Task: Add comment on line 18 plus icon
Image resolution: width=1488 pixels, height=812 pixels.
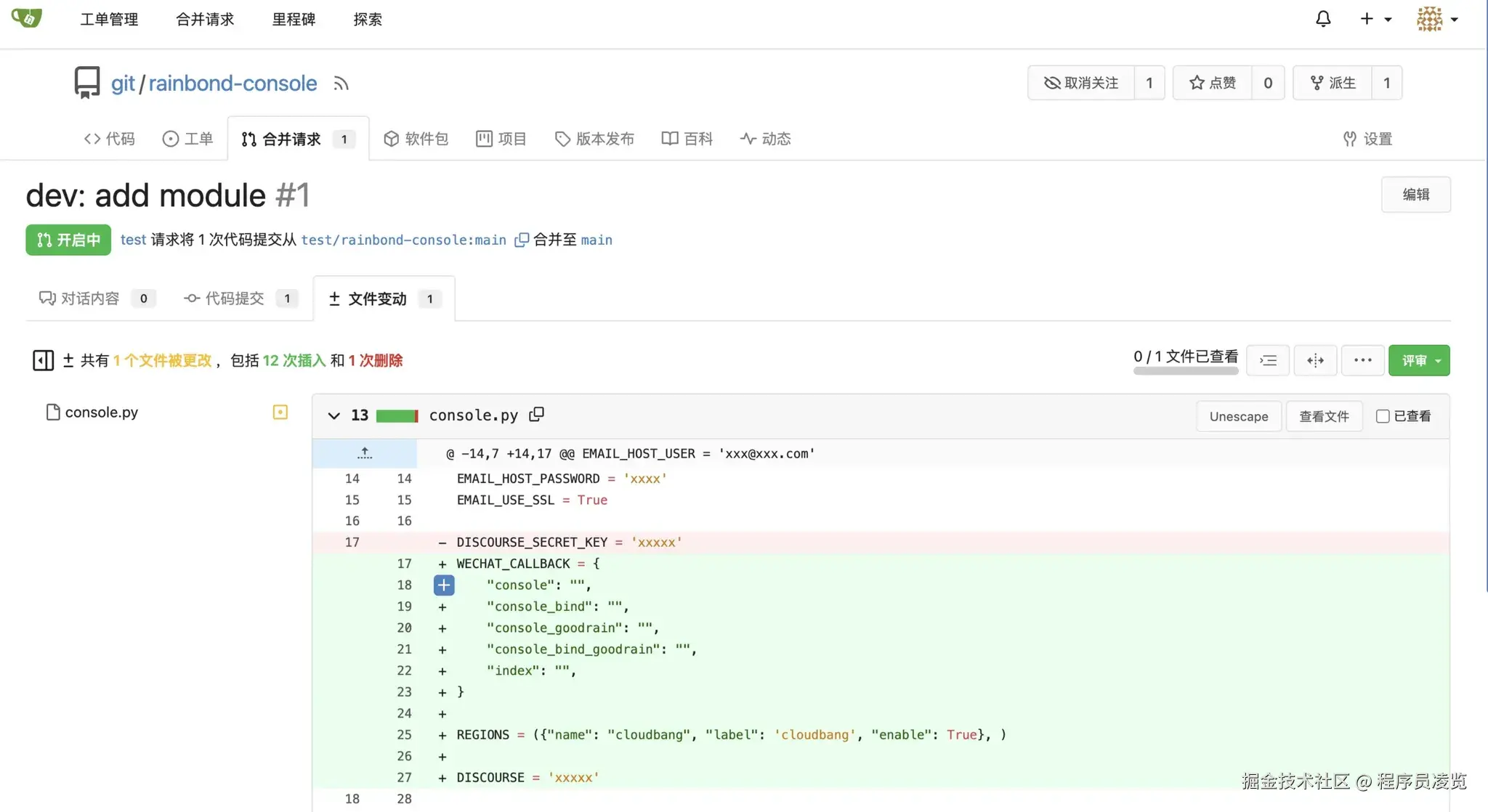Action: pyautogui.click(x=444, y=585)
